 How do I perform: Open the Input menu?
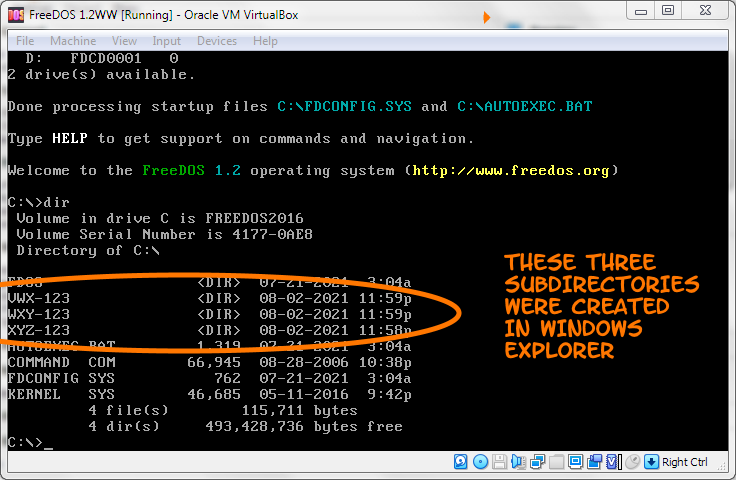pos(167,41)
